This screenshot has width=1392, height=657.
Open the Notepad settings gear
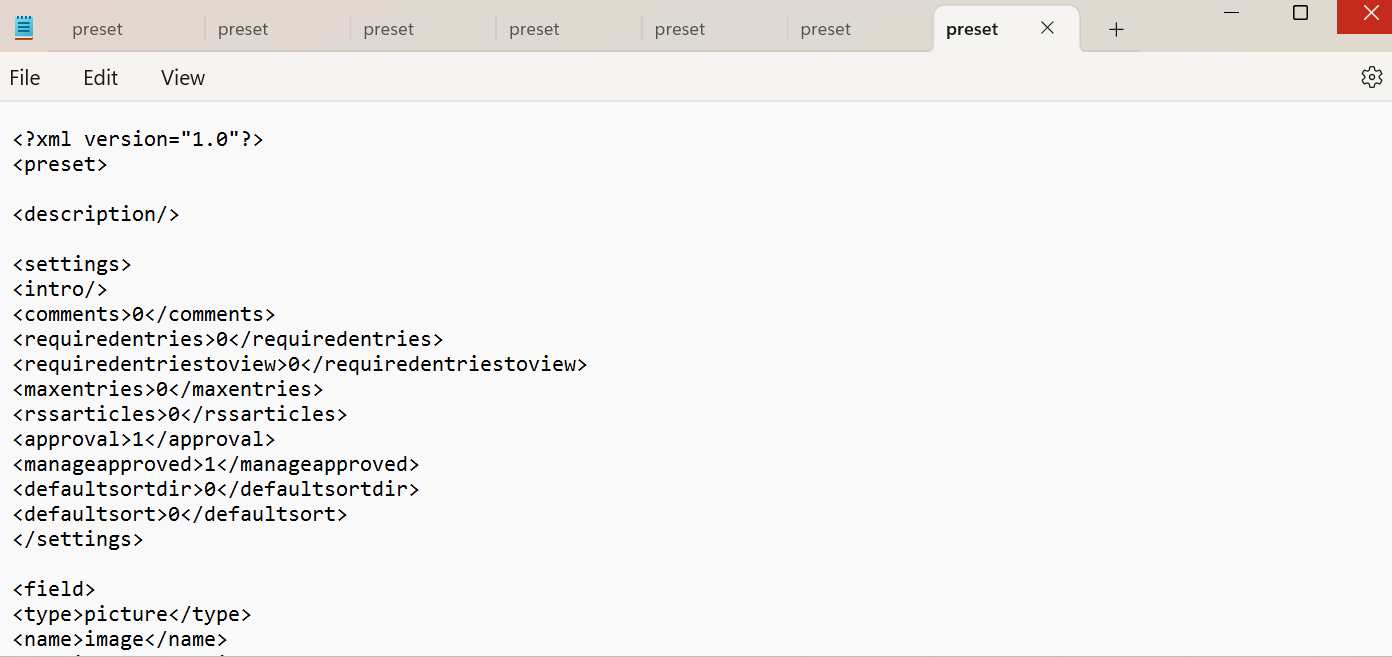click(x=1371, y=77)
